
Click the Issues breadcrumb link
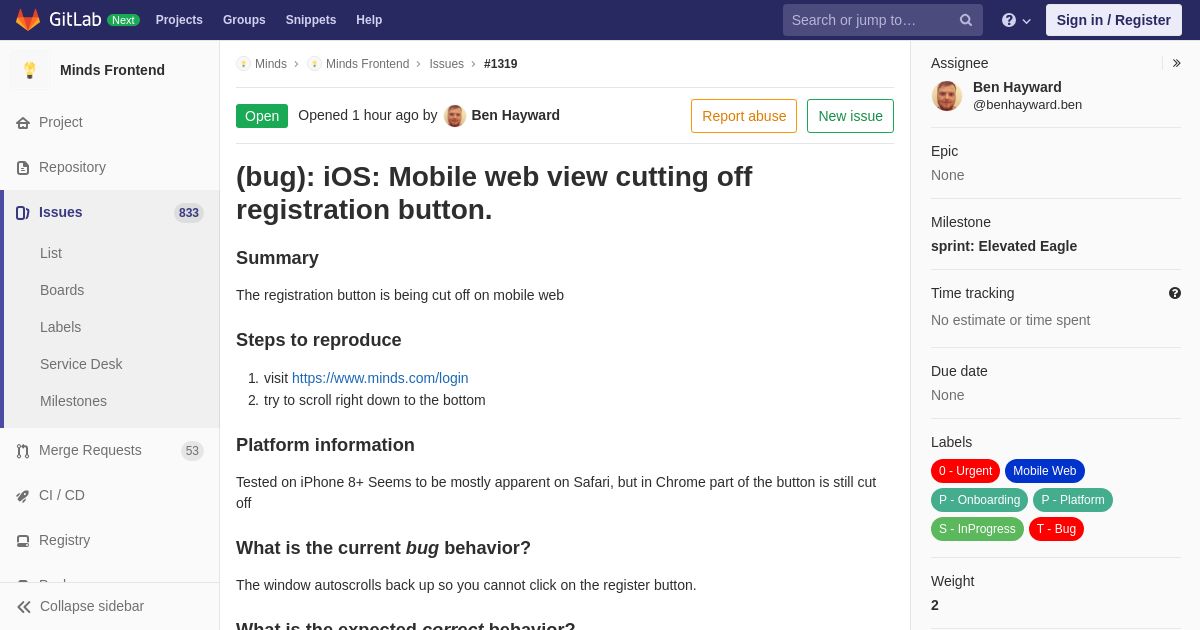pos(446,64)
